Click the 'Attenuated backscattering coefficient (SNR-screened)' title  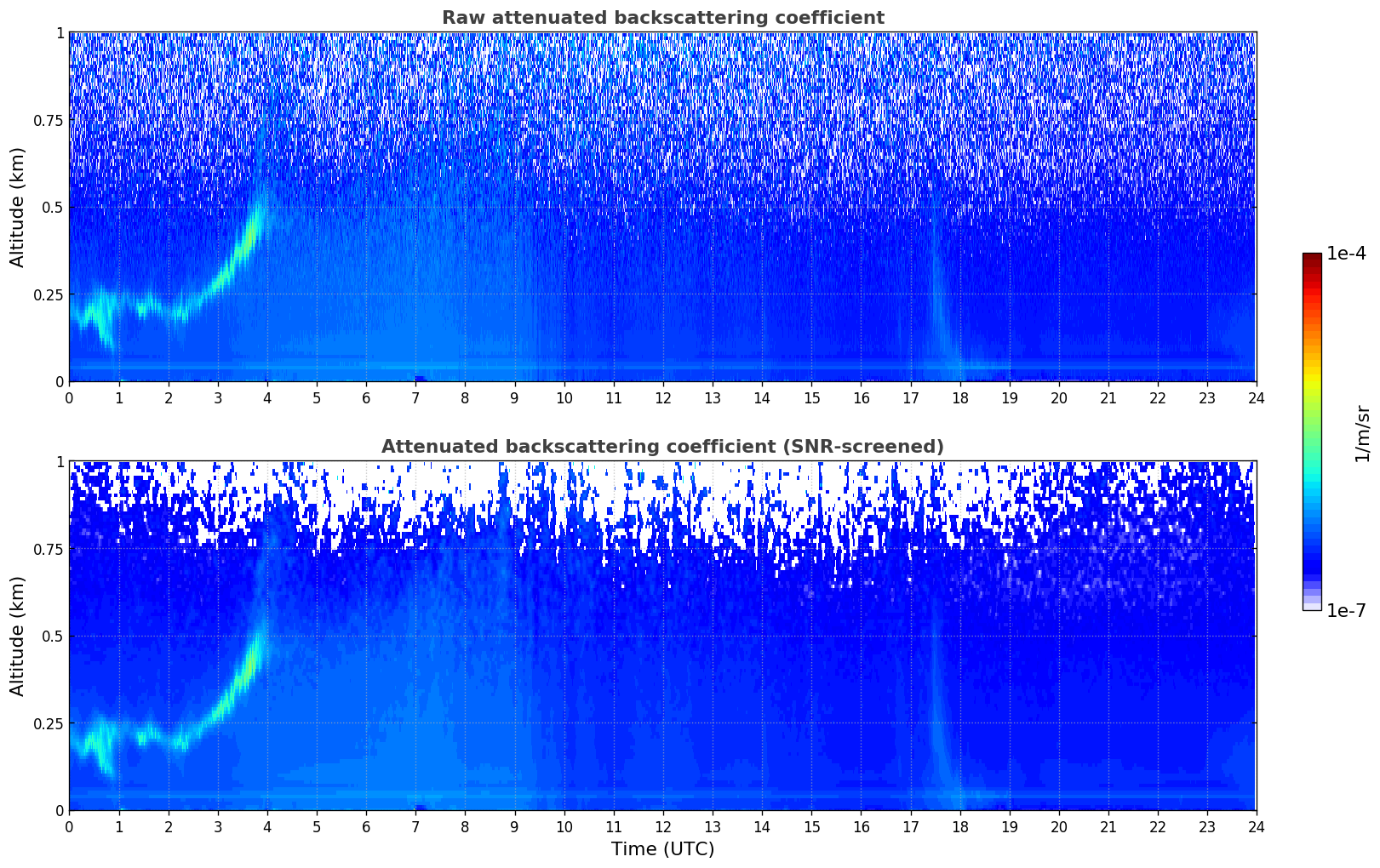click(662, 447)
